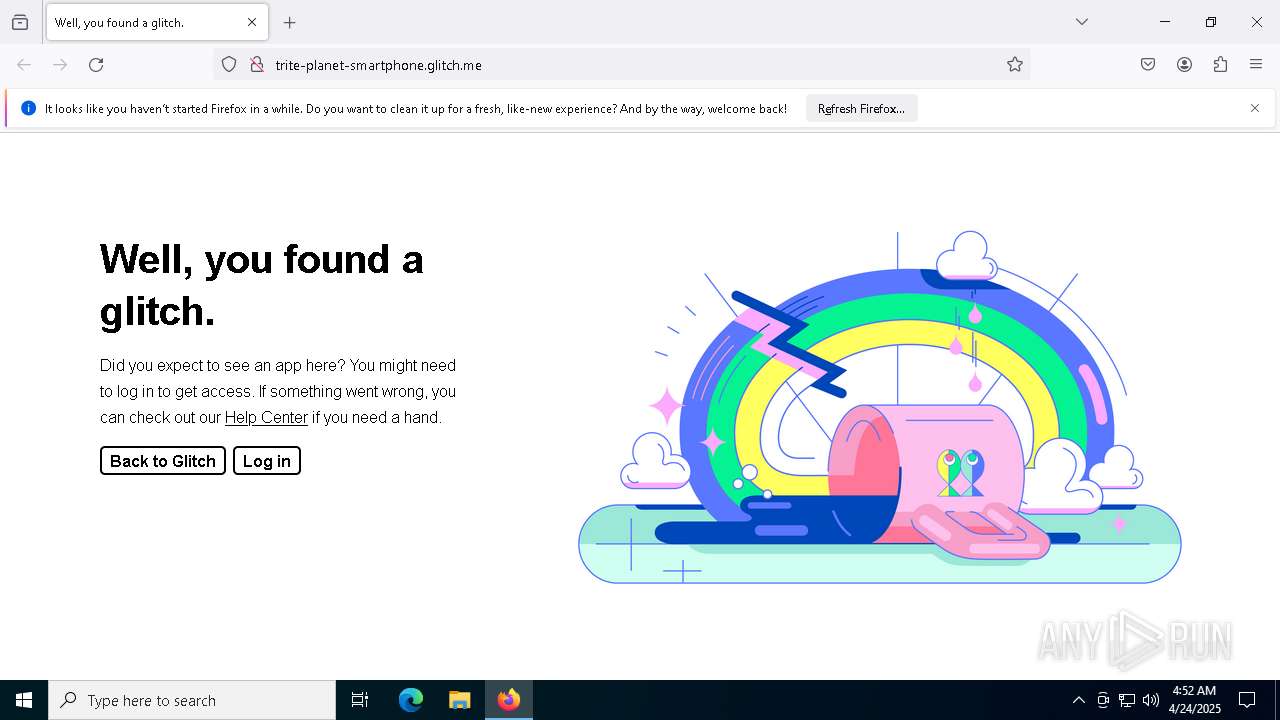Launch Microsoft Edge from taskbar
1280x720 pixels.
(x=411, y=700)
